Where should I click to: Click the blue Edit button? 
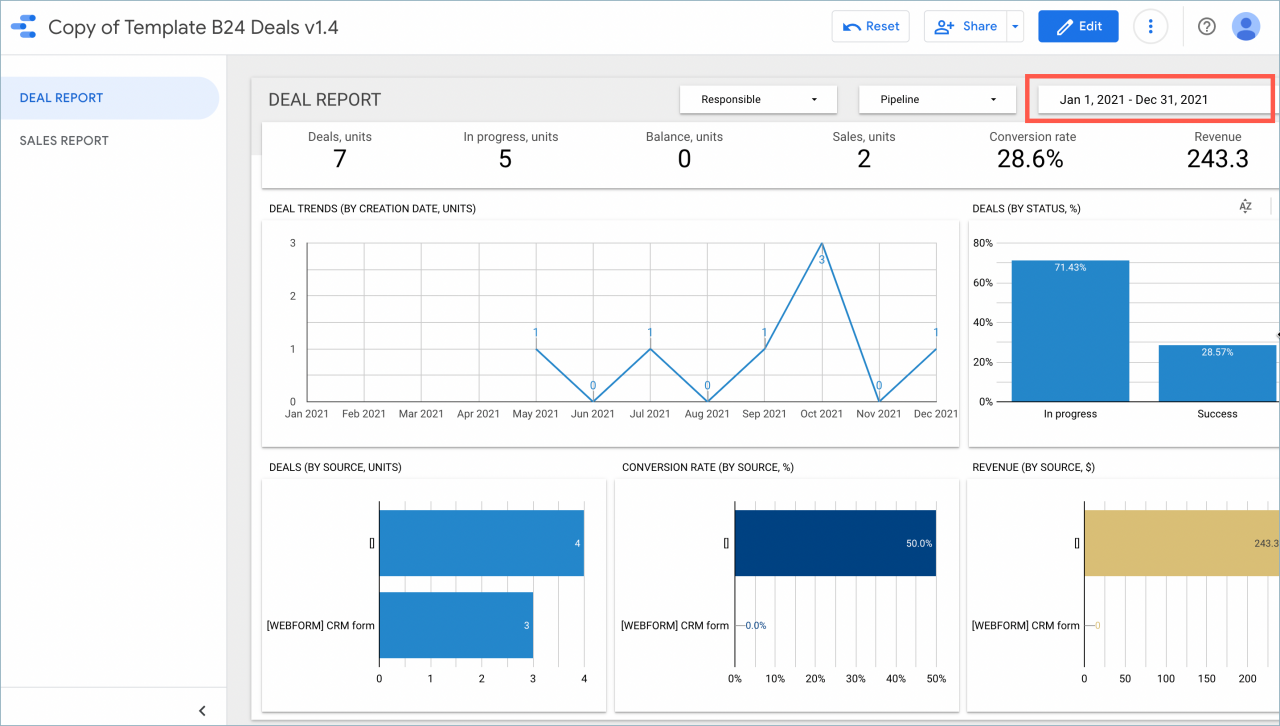coord(1078,27)
